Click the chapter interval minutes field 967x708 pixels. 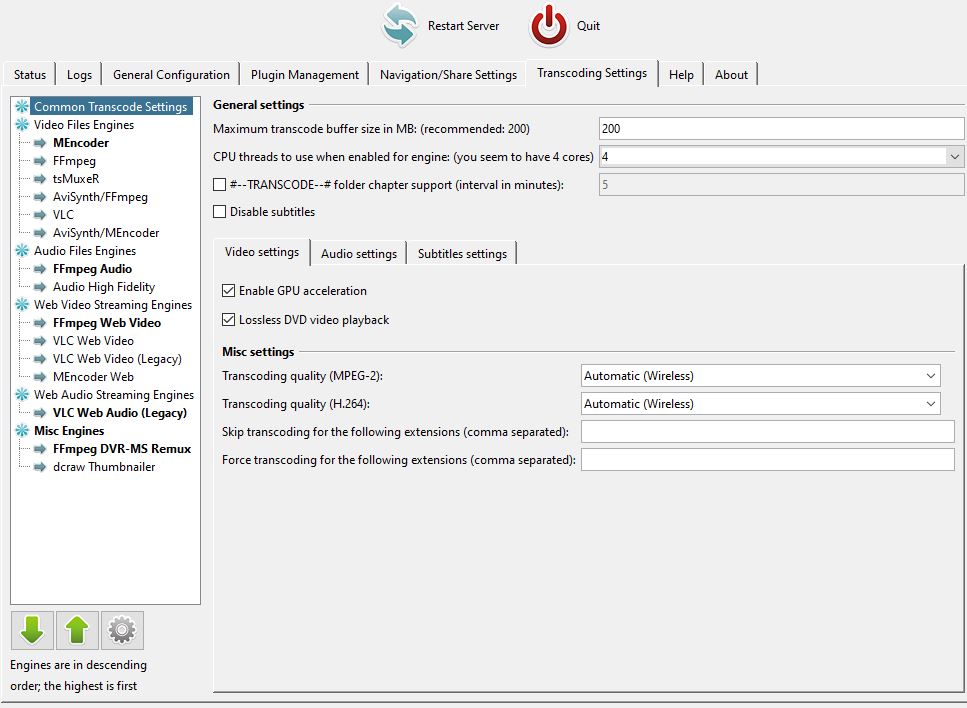[781, 184]
